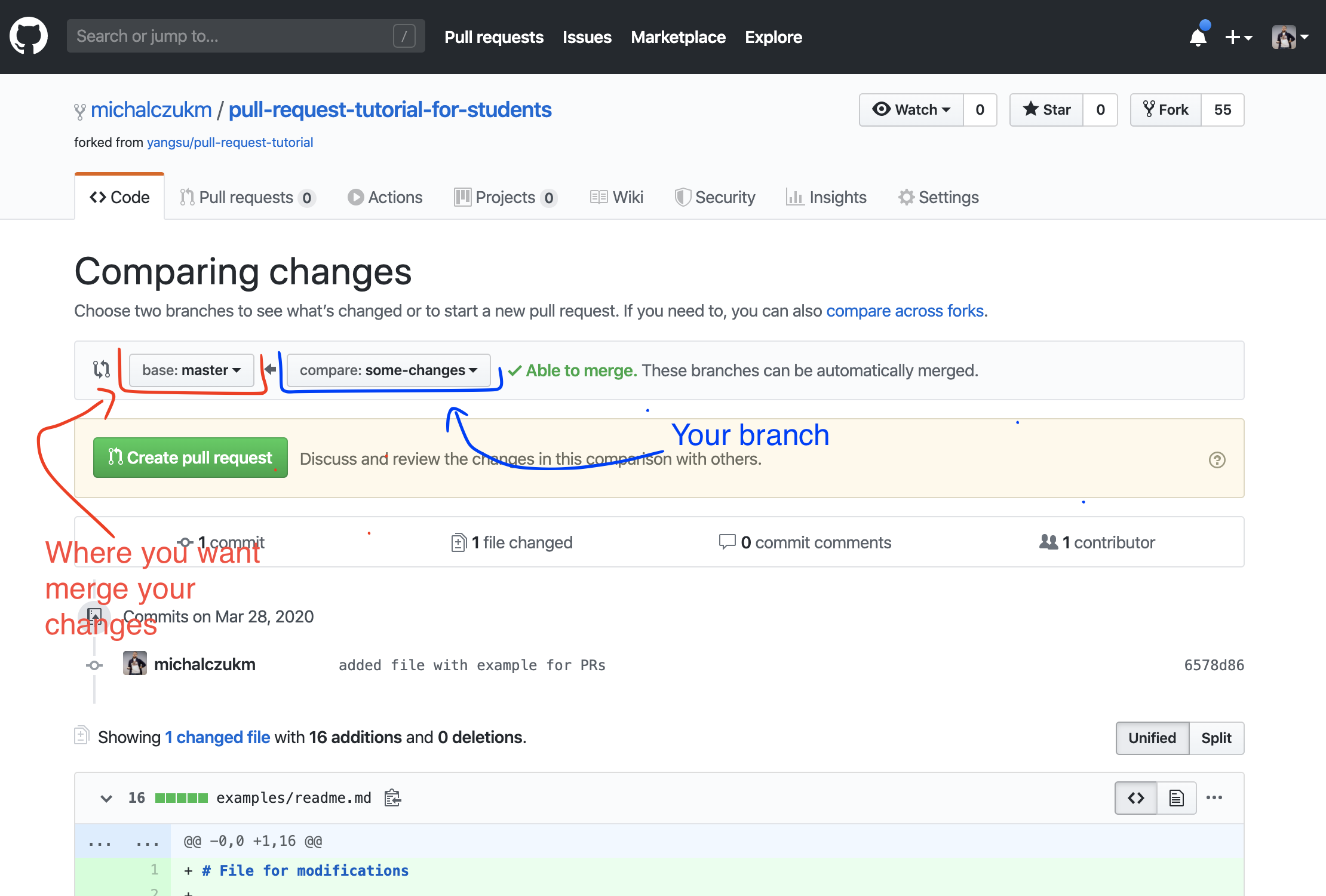View the watchers count 0
1326x896 pixels.
pos(980,110)
